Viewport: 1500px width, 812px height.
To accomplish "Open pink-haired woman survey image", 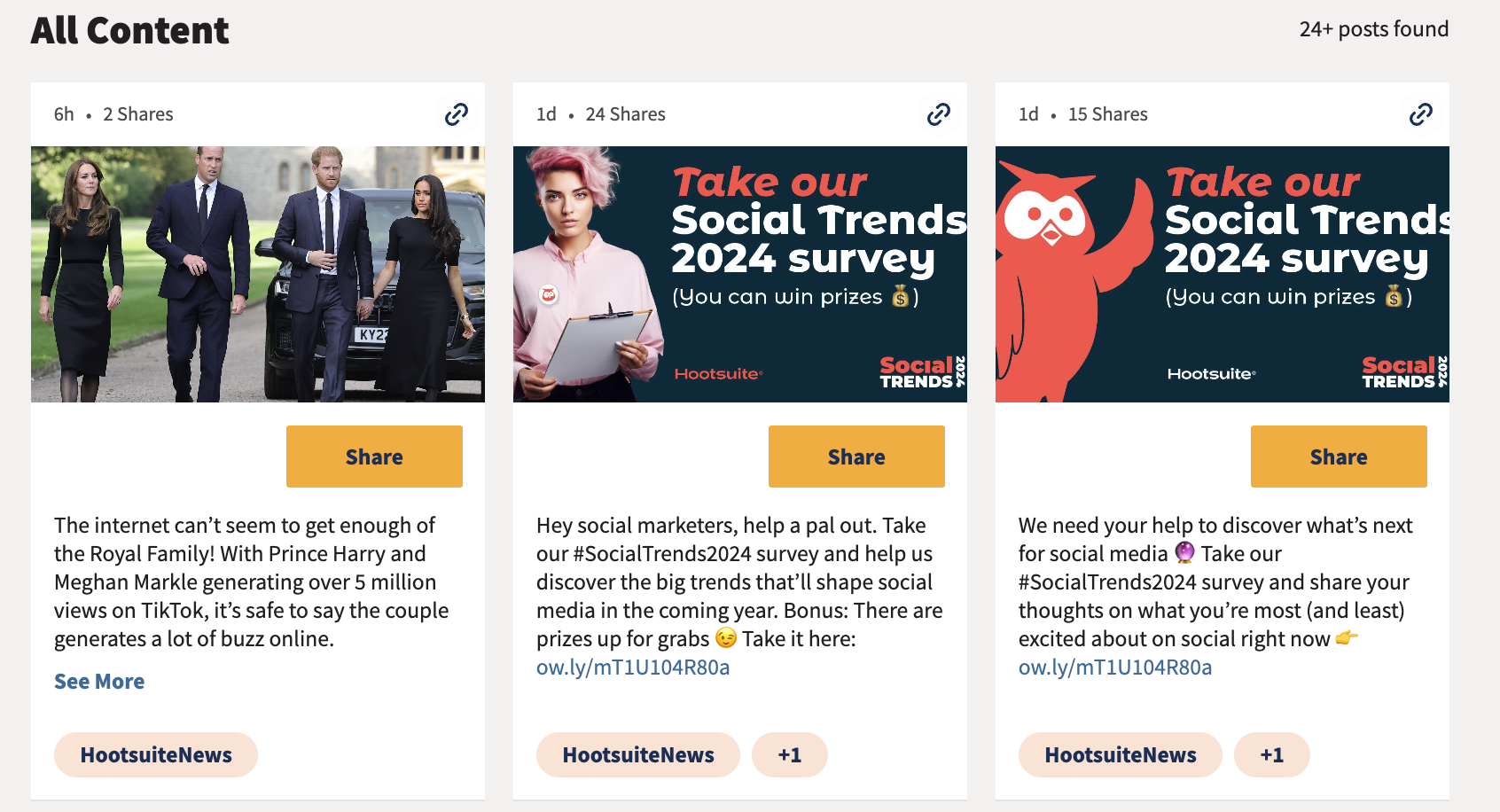I will coord(740,274).
